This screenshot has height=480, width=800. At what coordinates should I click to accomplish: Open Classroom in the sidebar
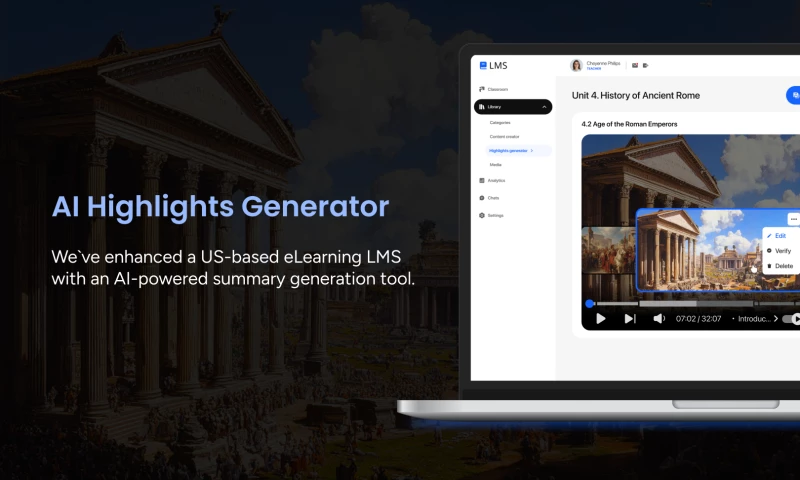coord(493,89)
